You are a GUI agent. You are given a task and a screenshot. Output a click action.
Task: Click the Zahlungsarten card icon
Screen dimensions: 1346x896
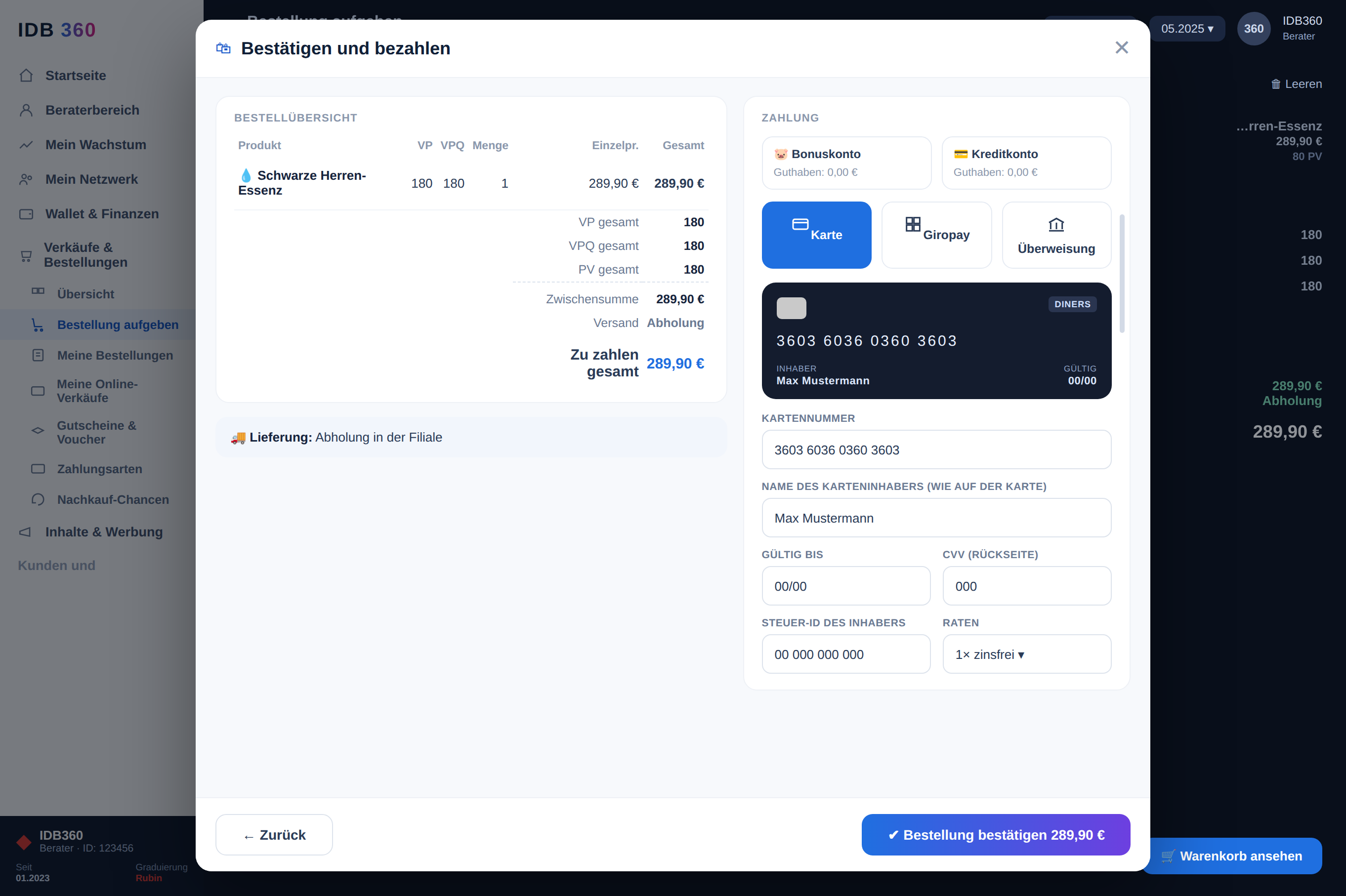38,469
